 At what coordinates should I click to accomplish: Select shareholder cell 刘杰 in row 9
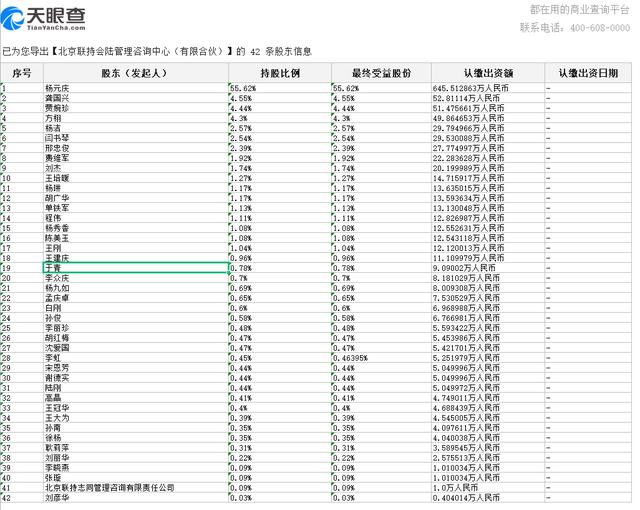point(136,168)
